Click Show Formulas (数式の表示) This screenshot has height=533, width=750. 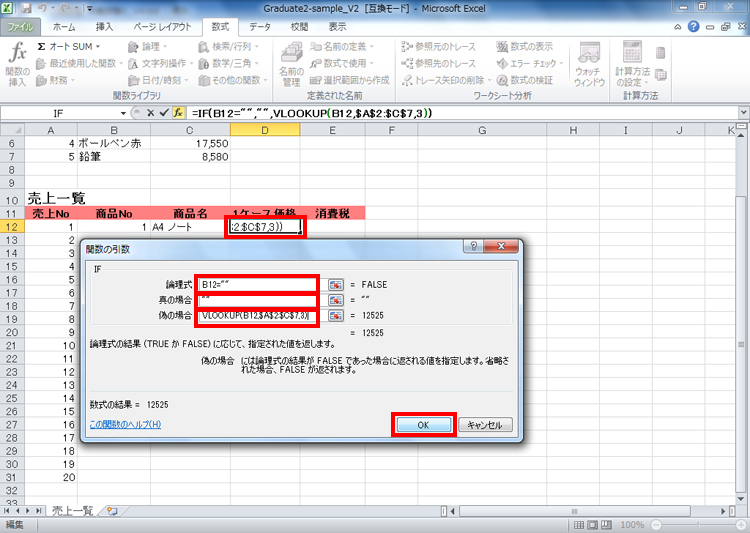click(525, 46)
